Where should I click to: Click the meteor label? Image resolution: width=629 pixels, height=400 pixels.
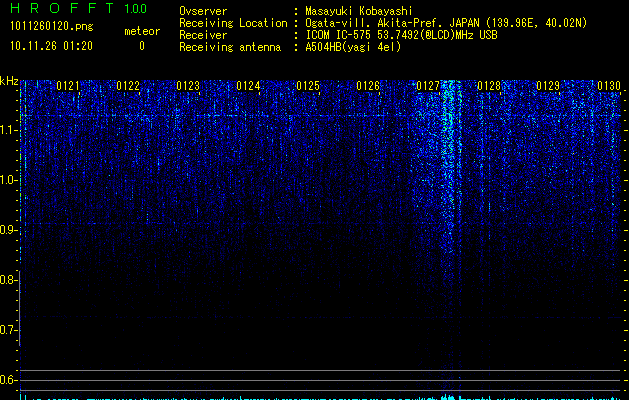click(x=142, y=31)
